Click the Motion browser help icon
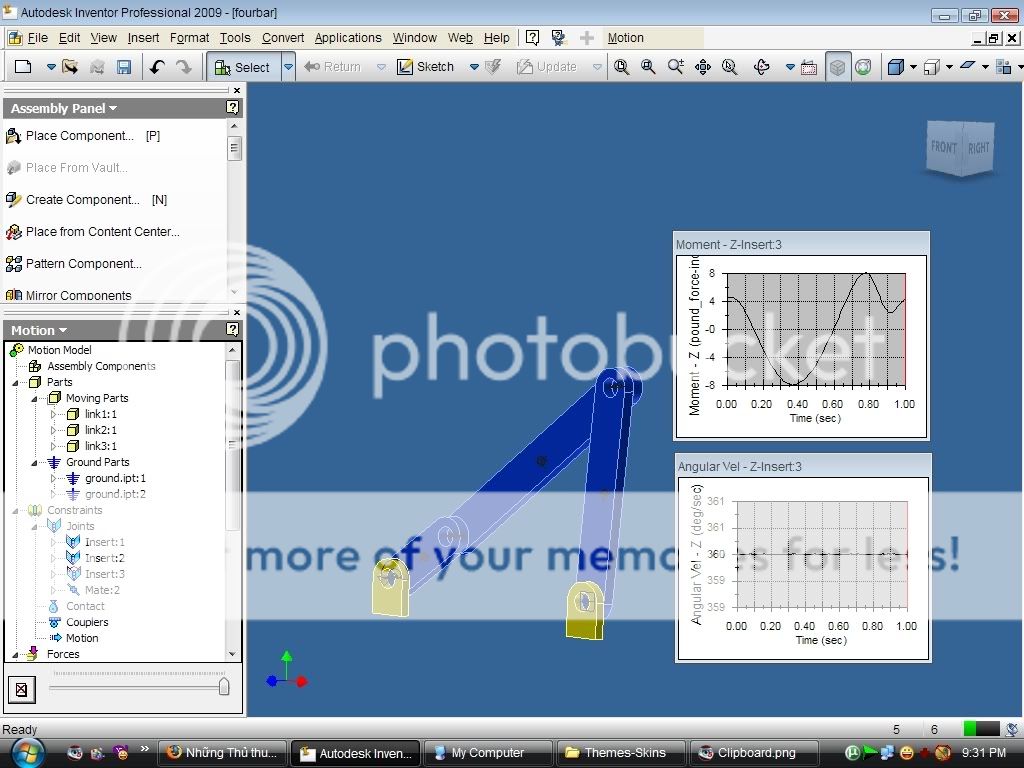The height and width of the screenshot is (768, 1024). 232,330
